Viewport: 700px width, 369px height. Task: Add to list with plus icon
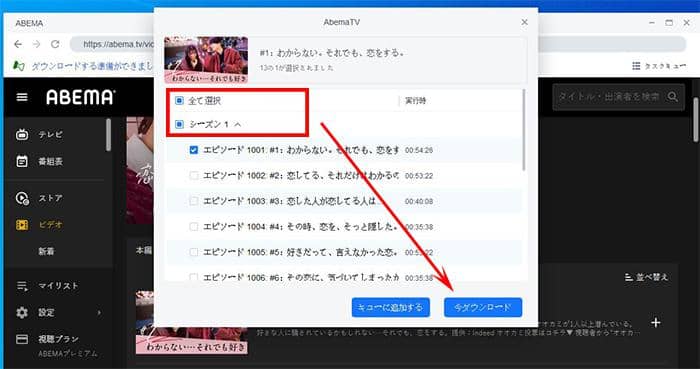click(x=655, y=322)
